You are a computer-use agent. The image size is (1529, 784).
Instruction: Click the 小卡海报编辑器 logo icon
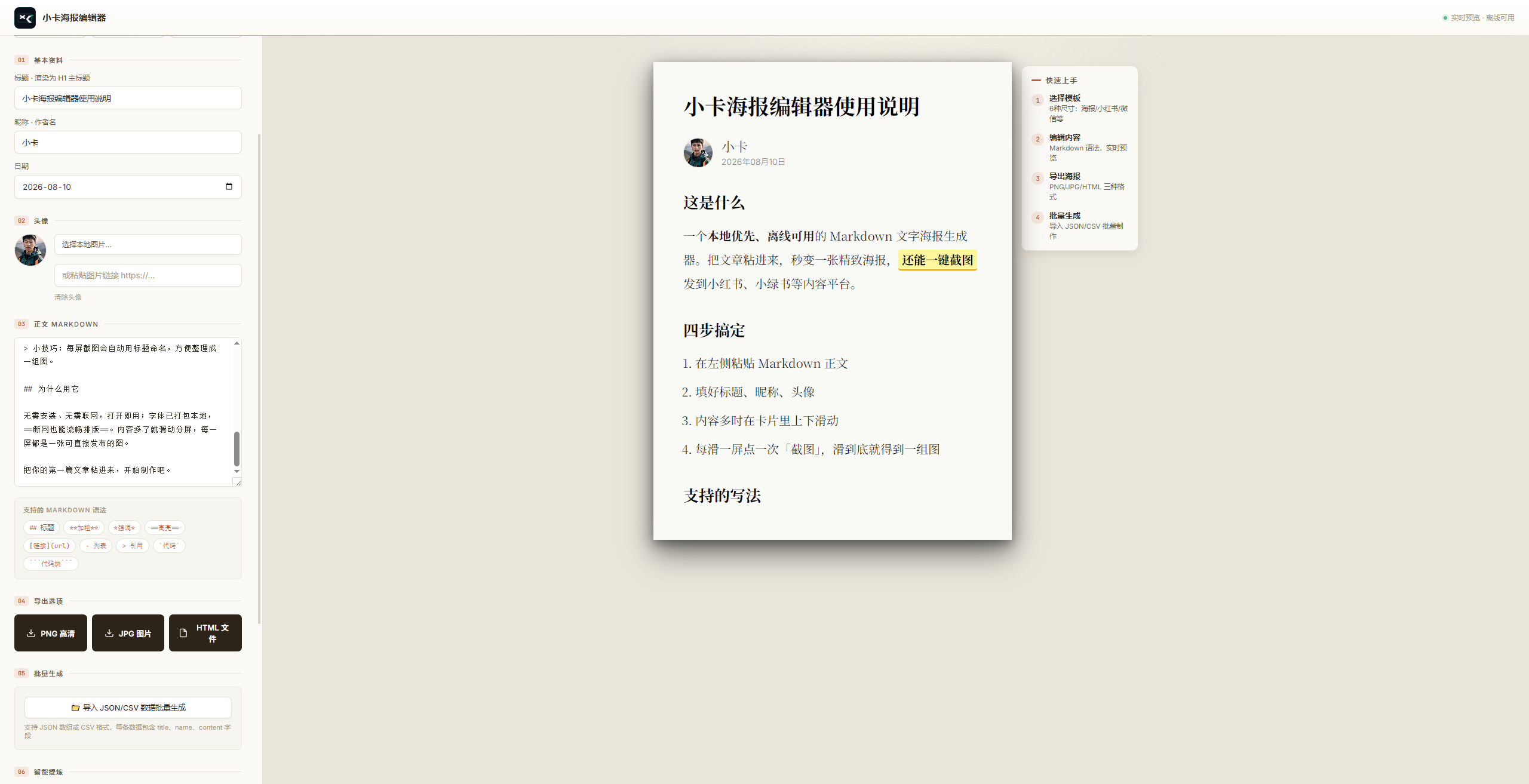pyautogui.click(x=25, y=18)
